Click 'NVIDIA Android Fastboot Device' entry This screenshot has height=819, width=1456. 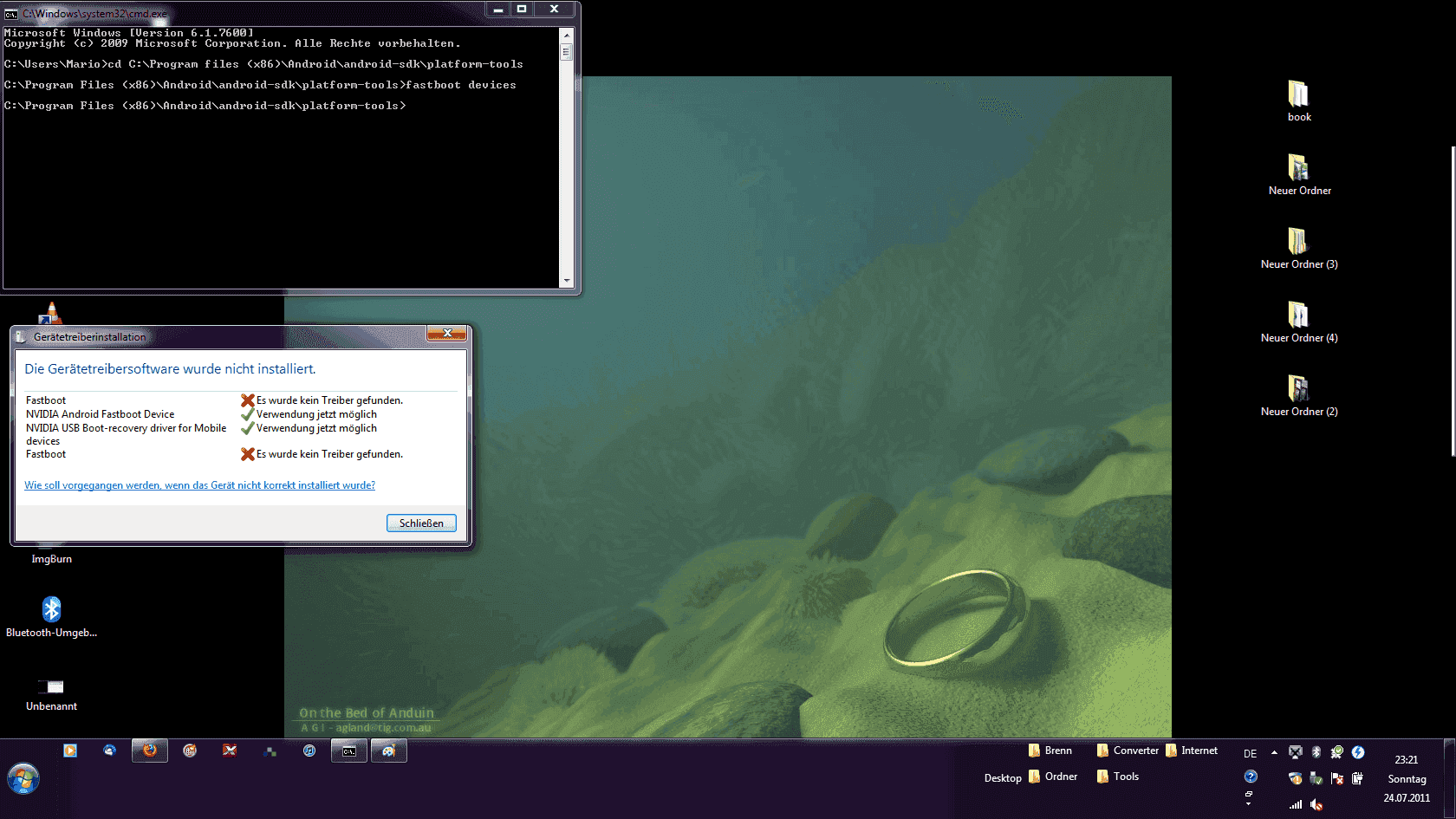(x=100, y=414)
